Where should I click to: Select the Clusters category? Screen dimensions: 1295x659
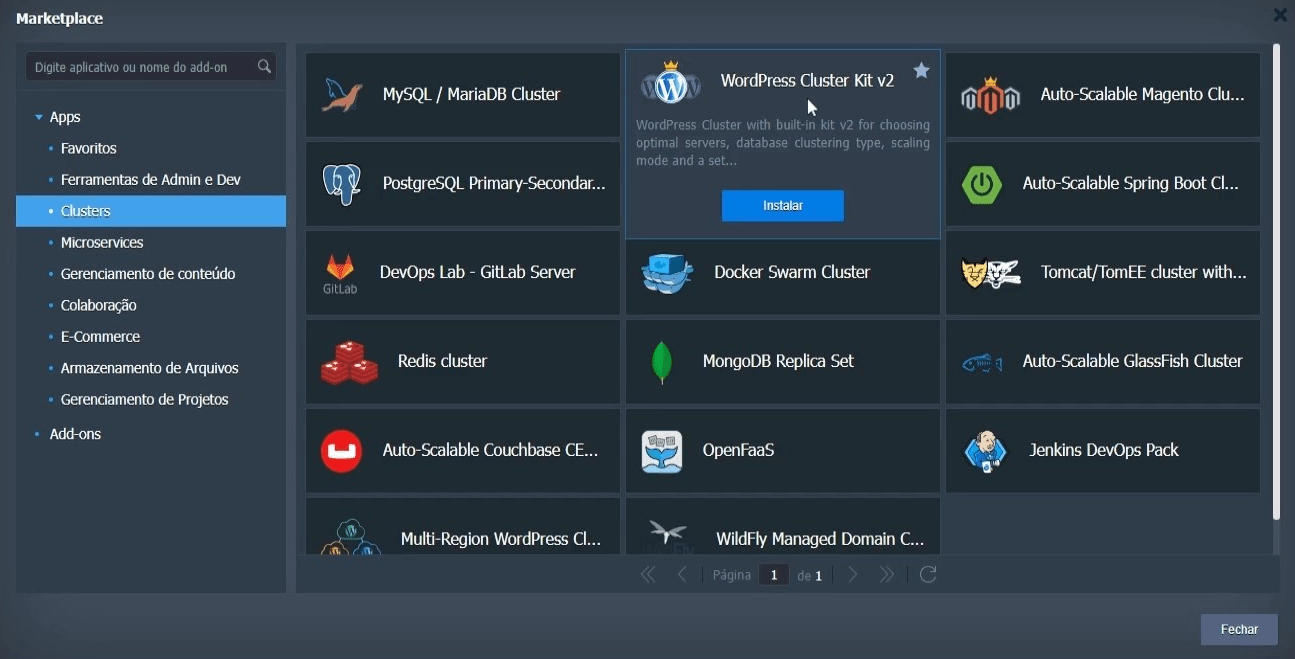[x=151, y=211]
